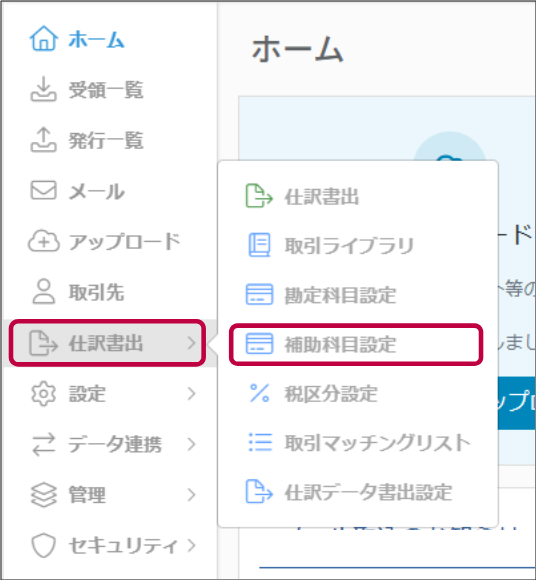Click the 仕訳書出 entry in the flyout
Viewport: 536px width, 580px height.
tap(357, 196)
